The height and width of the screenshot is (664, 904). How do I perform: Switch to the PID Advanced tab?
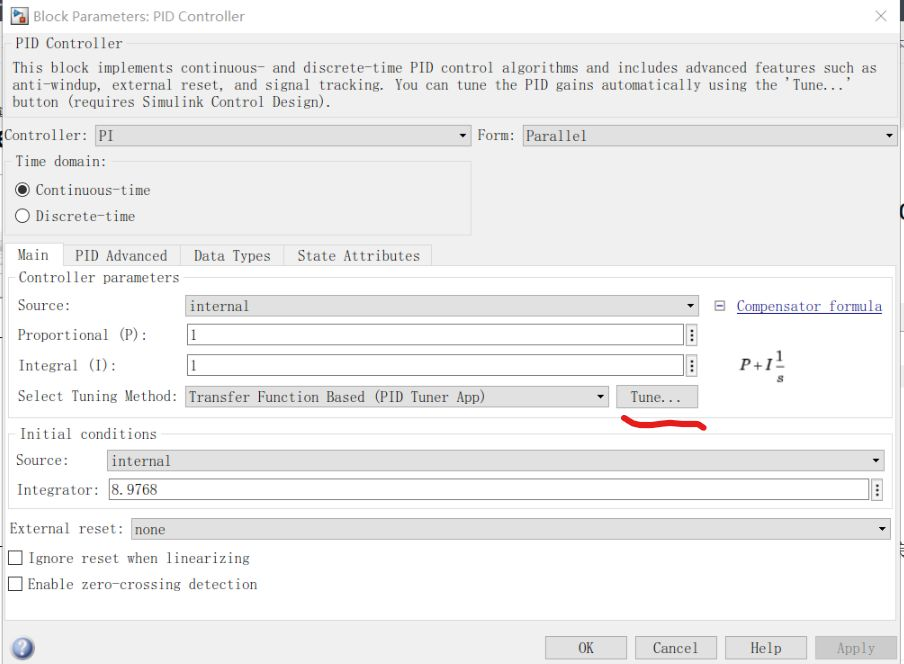coord(121,255)
